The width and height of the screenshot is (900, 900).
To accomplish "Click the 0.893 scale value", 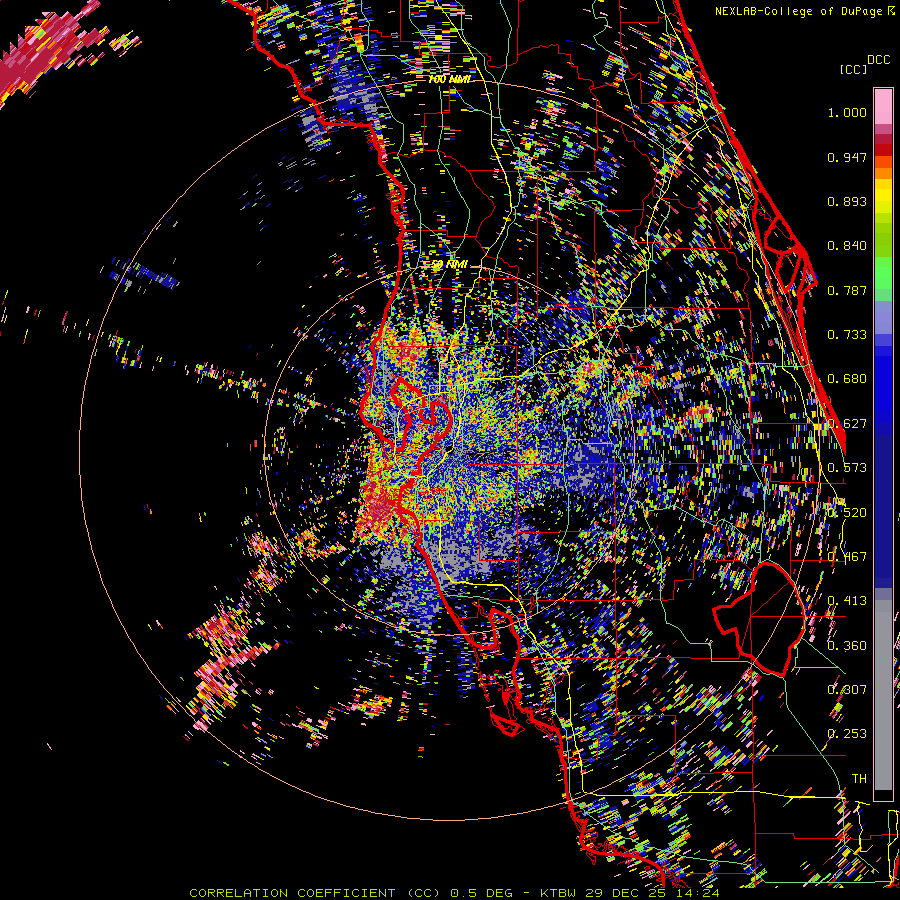I will pyautogui.click(x=847, y=201).
